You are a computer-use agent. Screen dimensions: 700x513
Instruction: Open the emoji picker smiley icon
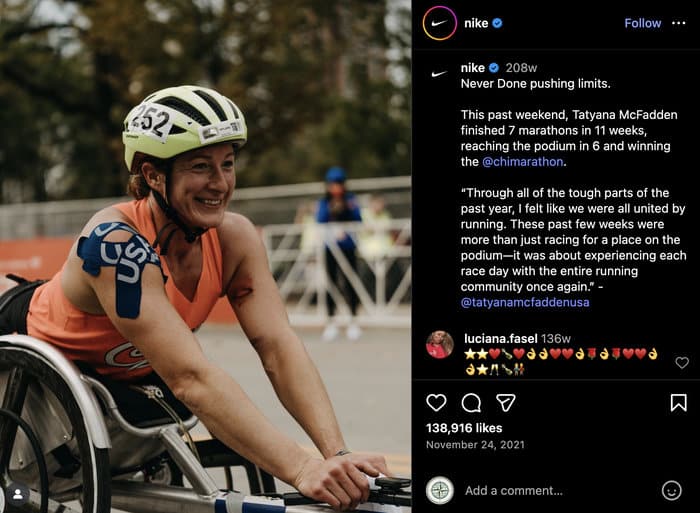(671, 490)
